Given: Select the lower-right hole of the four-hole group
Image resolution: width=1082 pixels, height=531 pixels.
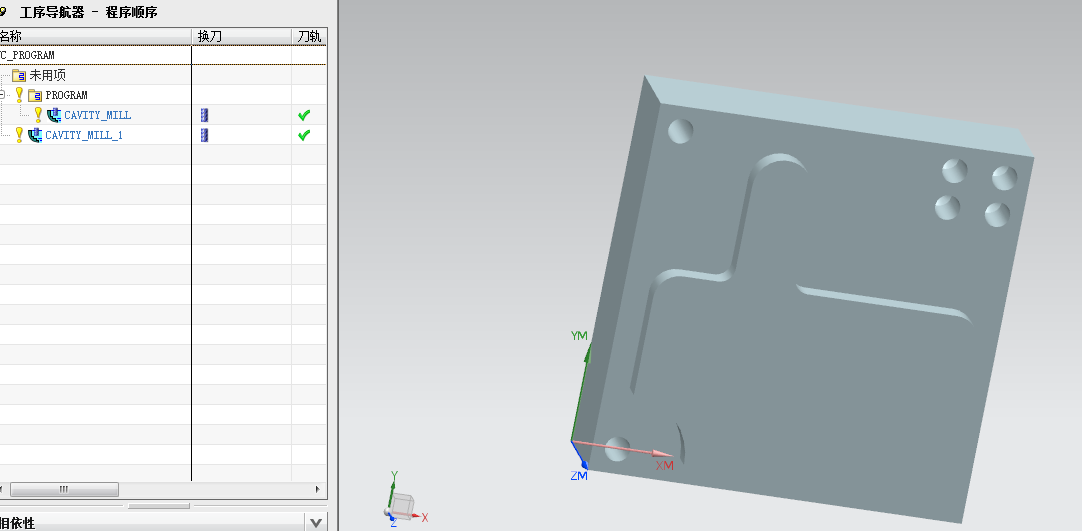Looking at the screenshot, I should [x=997, y=214].
